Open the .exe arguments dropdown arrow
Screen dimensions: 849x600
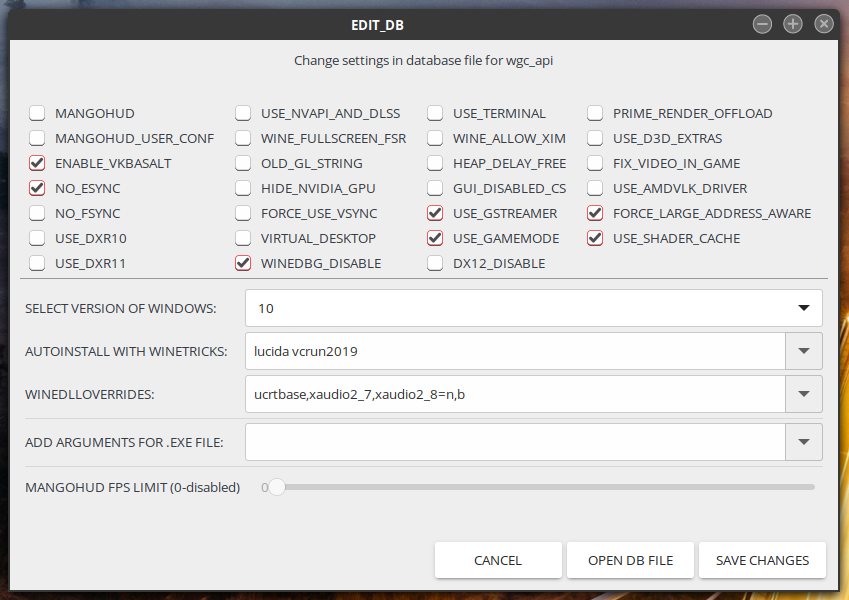(x=804, y=442)
